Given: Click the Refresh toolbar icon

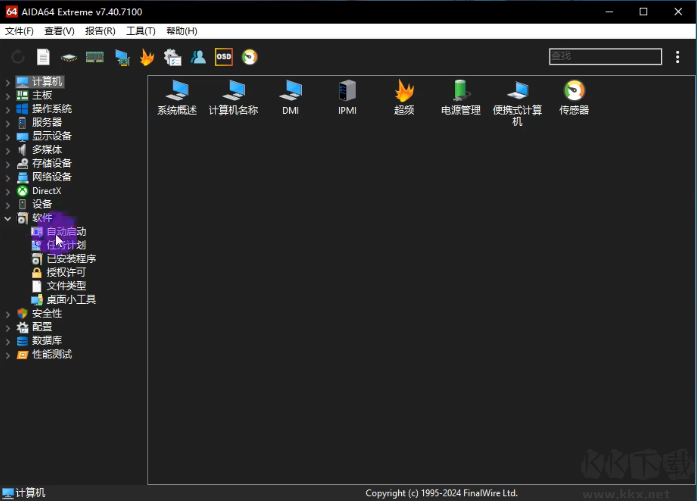Looking at the screenshot, I should [18, 57].
